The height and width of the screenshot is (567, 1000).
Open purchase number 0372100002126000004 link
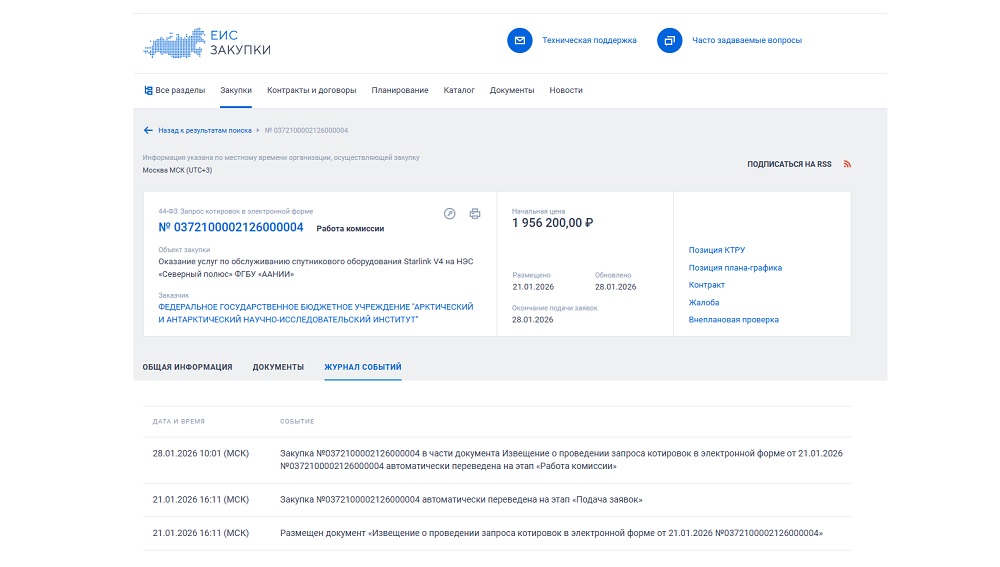coord(231,227)
